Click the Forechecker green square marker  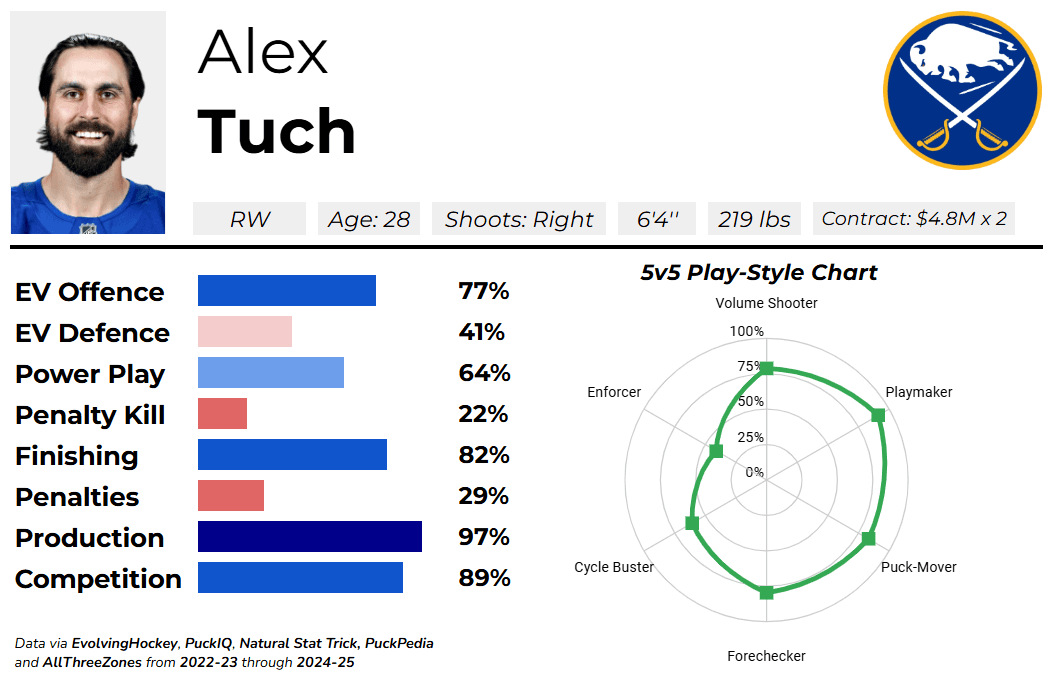tap(766, 593)
